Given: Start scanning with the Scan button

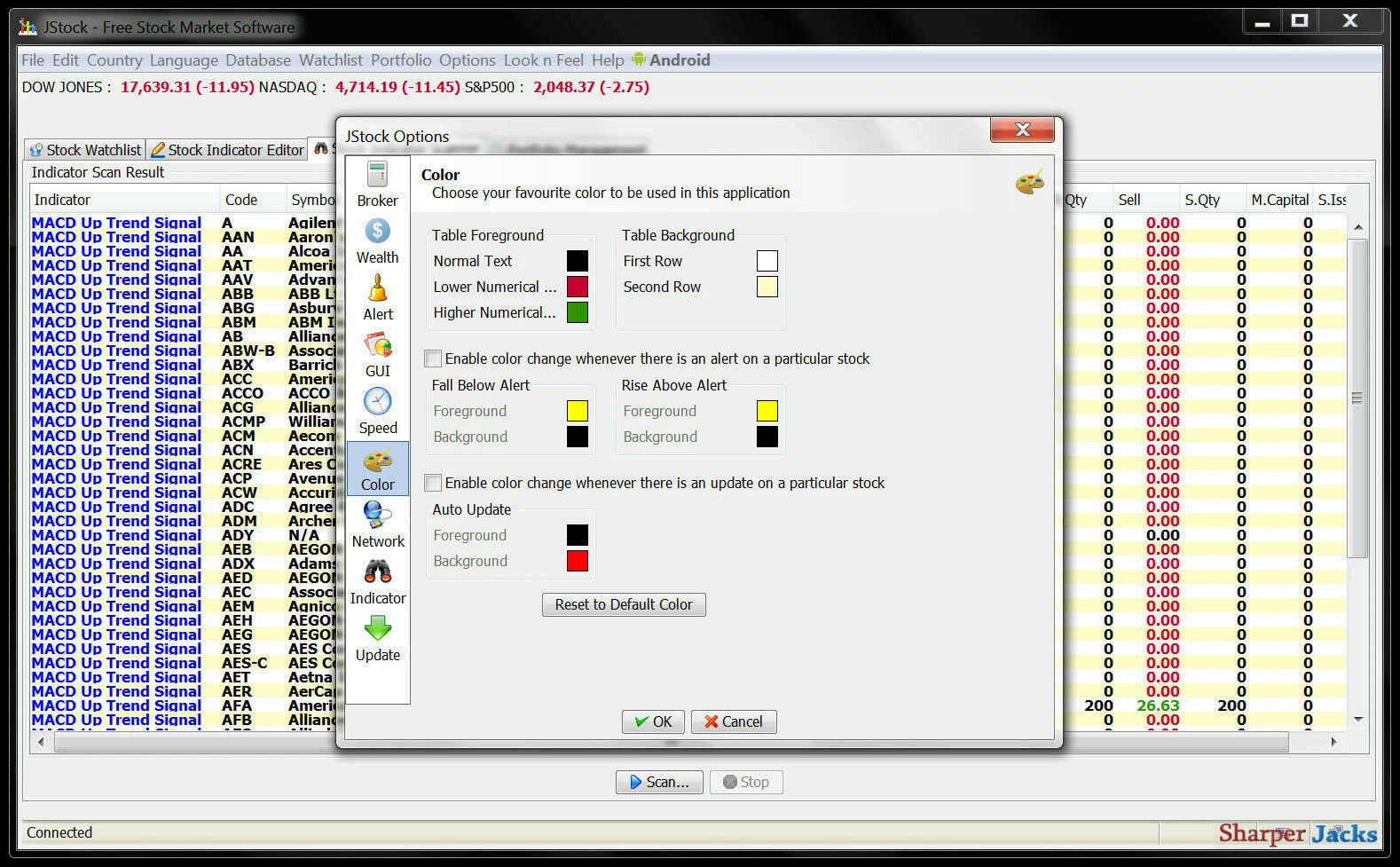Looking at the screenshot, I should (x=659, y=782).
